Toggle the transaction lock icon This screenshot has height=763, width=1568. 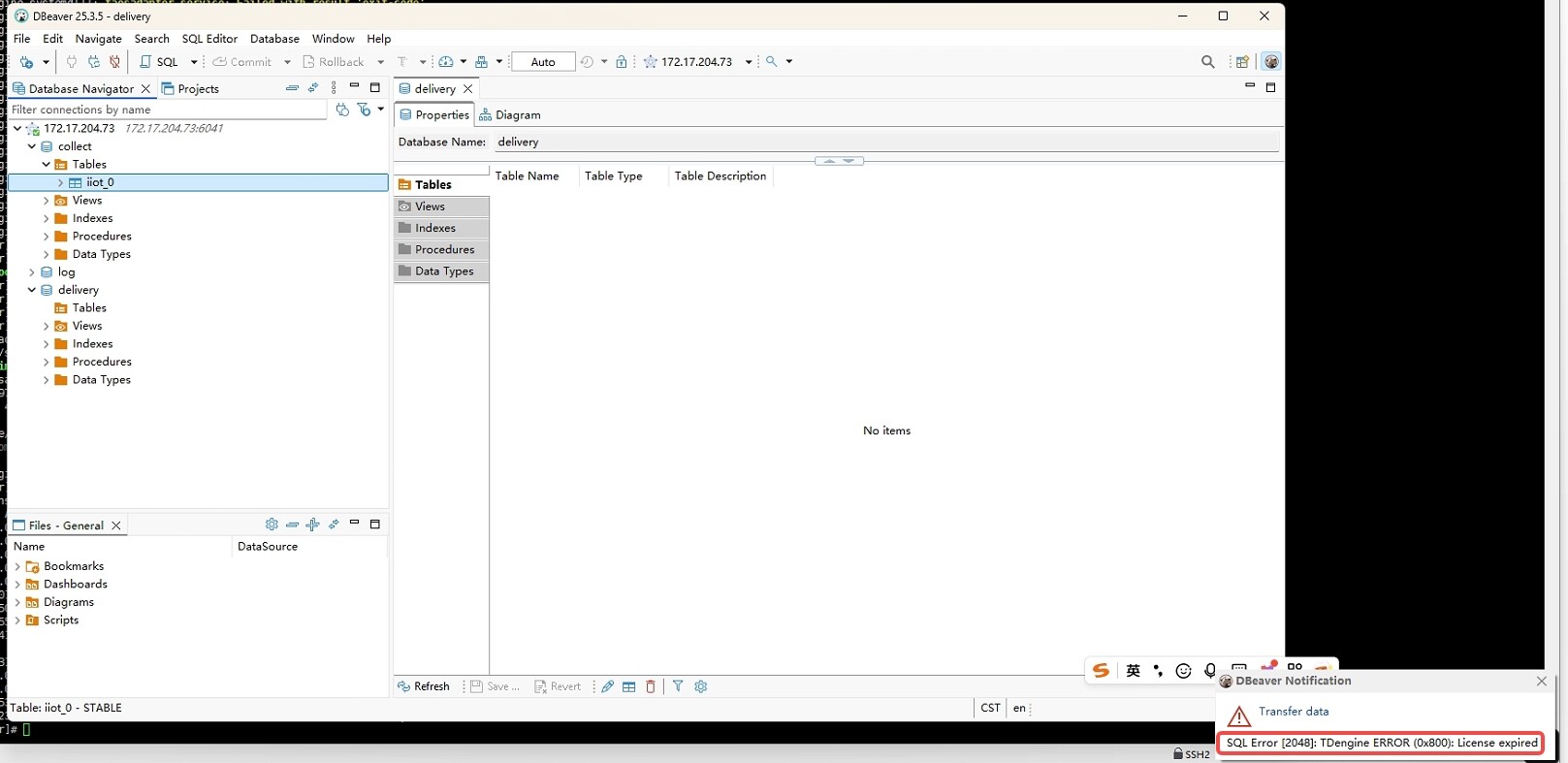[x=622, y=62]
